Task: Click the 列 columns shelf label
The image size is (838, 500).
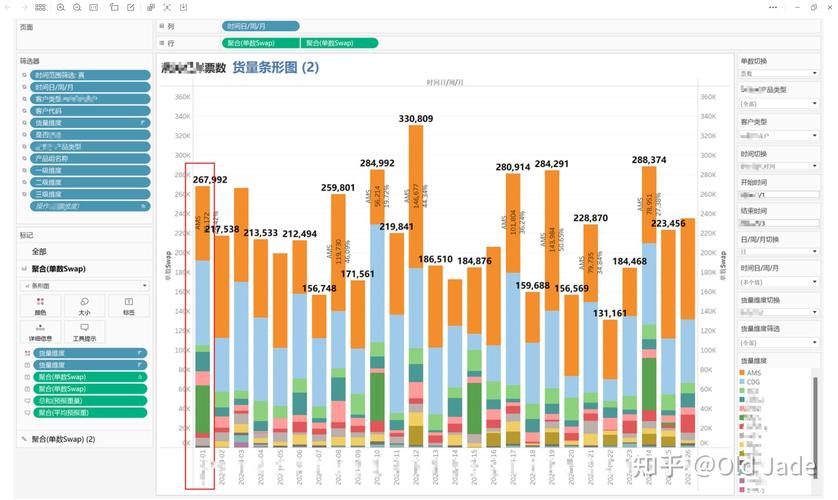Action: pyautogui.click(x=170, y=26)
